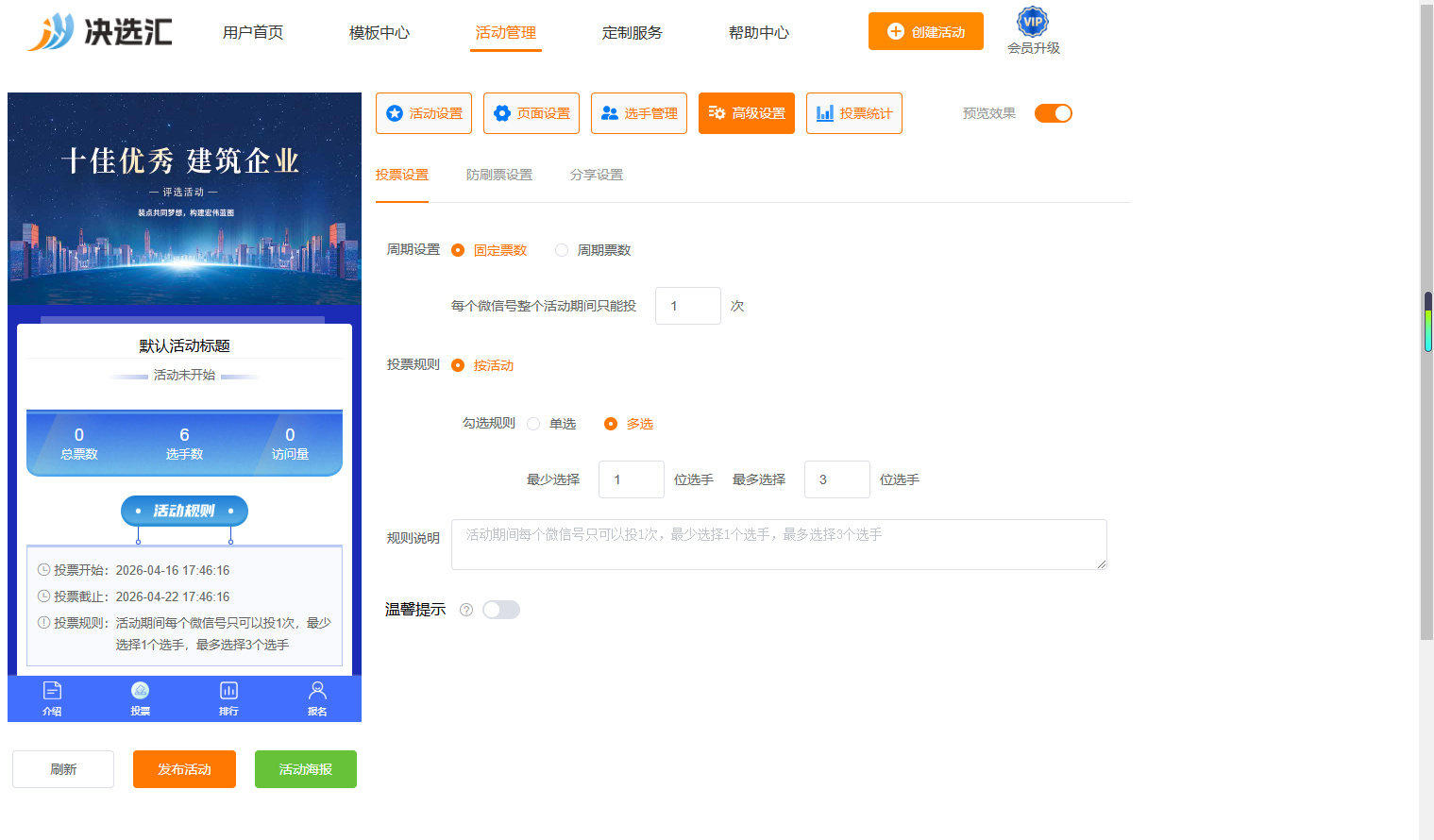The image size is (1434, 840).
Task: Open 选手管理 section
Action: [639, 113]
